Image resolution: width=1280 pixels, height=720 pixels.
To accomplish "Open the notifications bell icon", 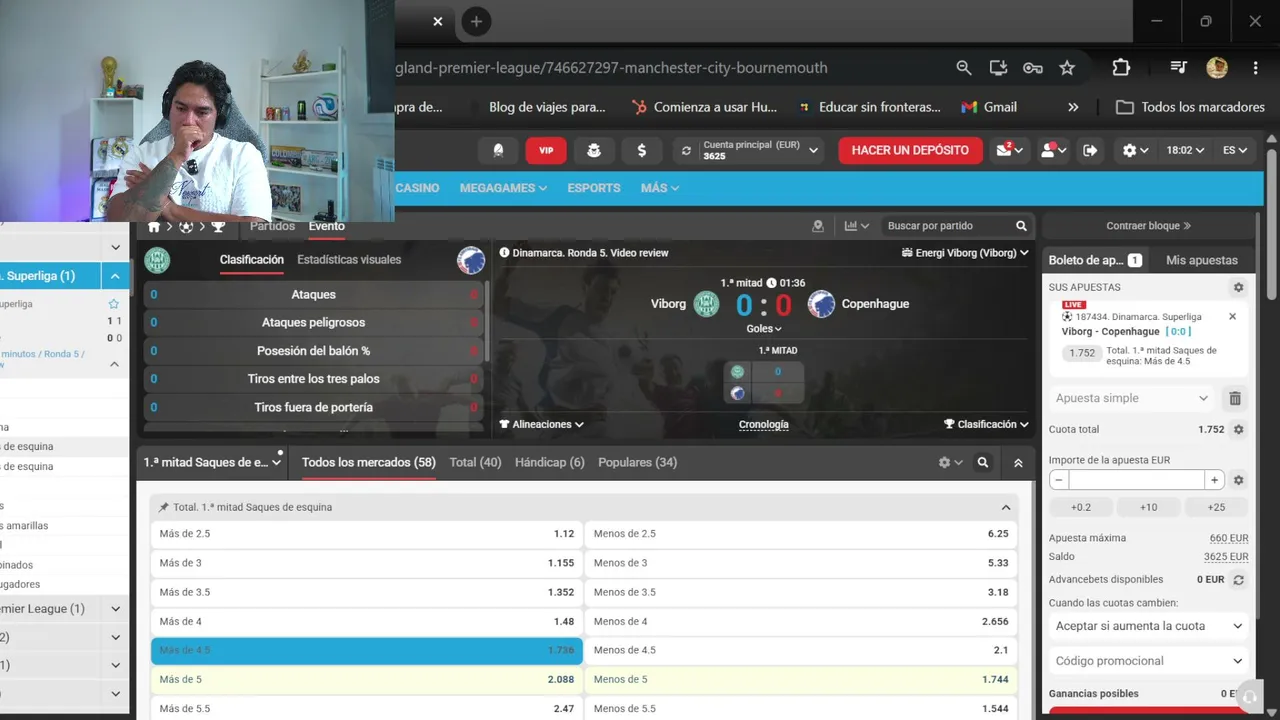I will tap(498, 150).
